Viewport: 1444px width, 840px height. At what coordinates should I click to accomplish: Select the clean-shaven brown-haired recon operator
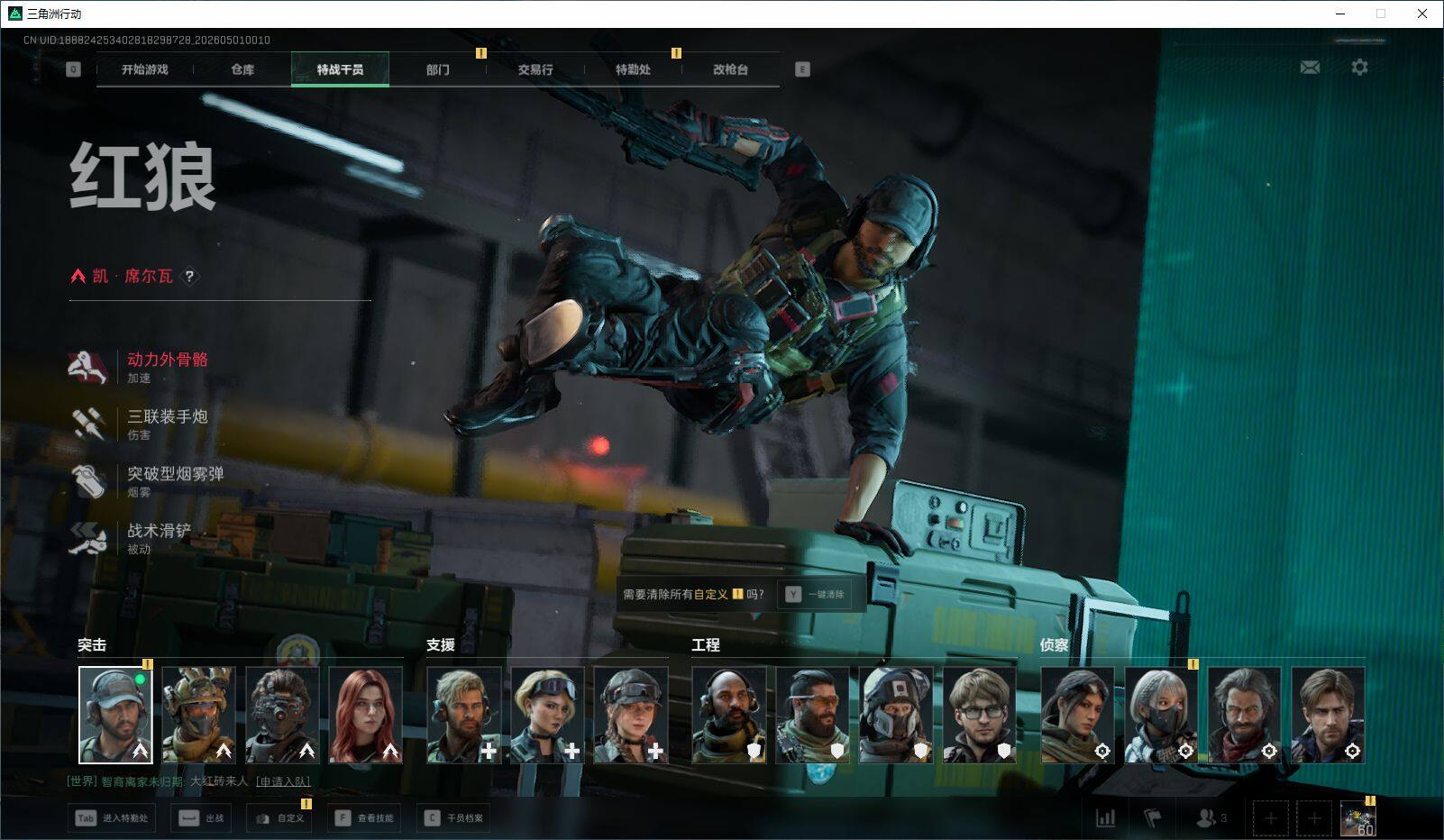[1328, 715]
